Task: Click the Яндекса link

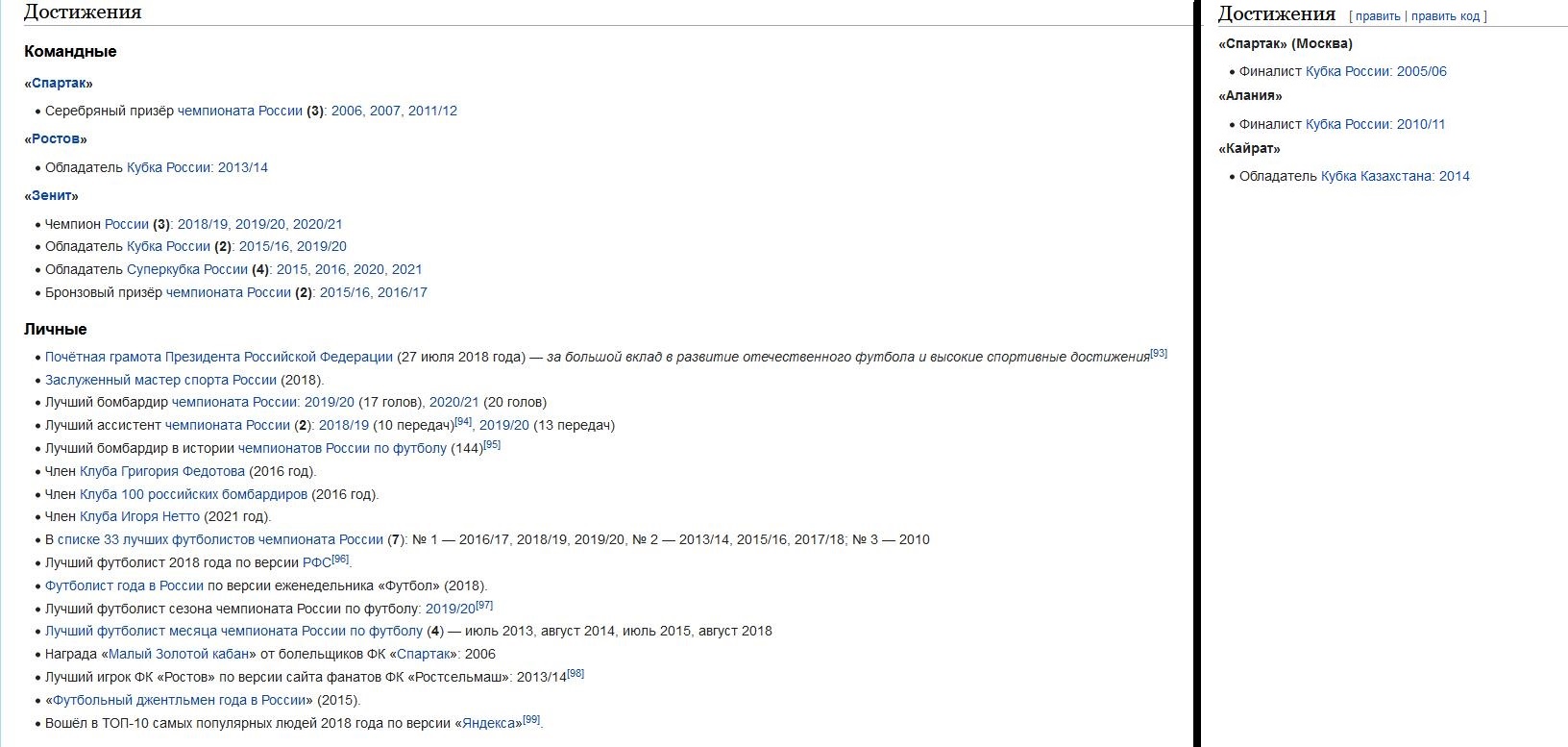Action: (x=492, y=723)
